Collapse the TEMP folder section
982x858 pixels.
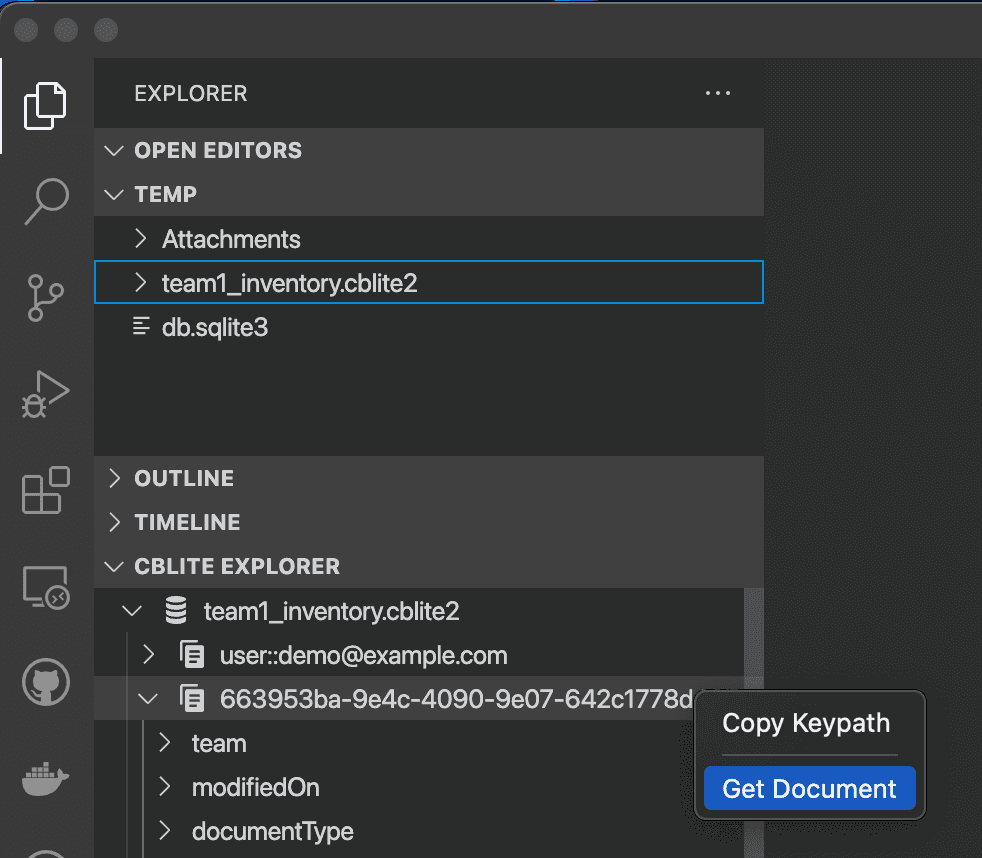pos(114,194)
